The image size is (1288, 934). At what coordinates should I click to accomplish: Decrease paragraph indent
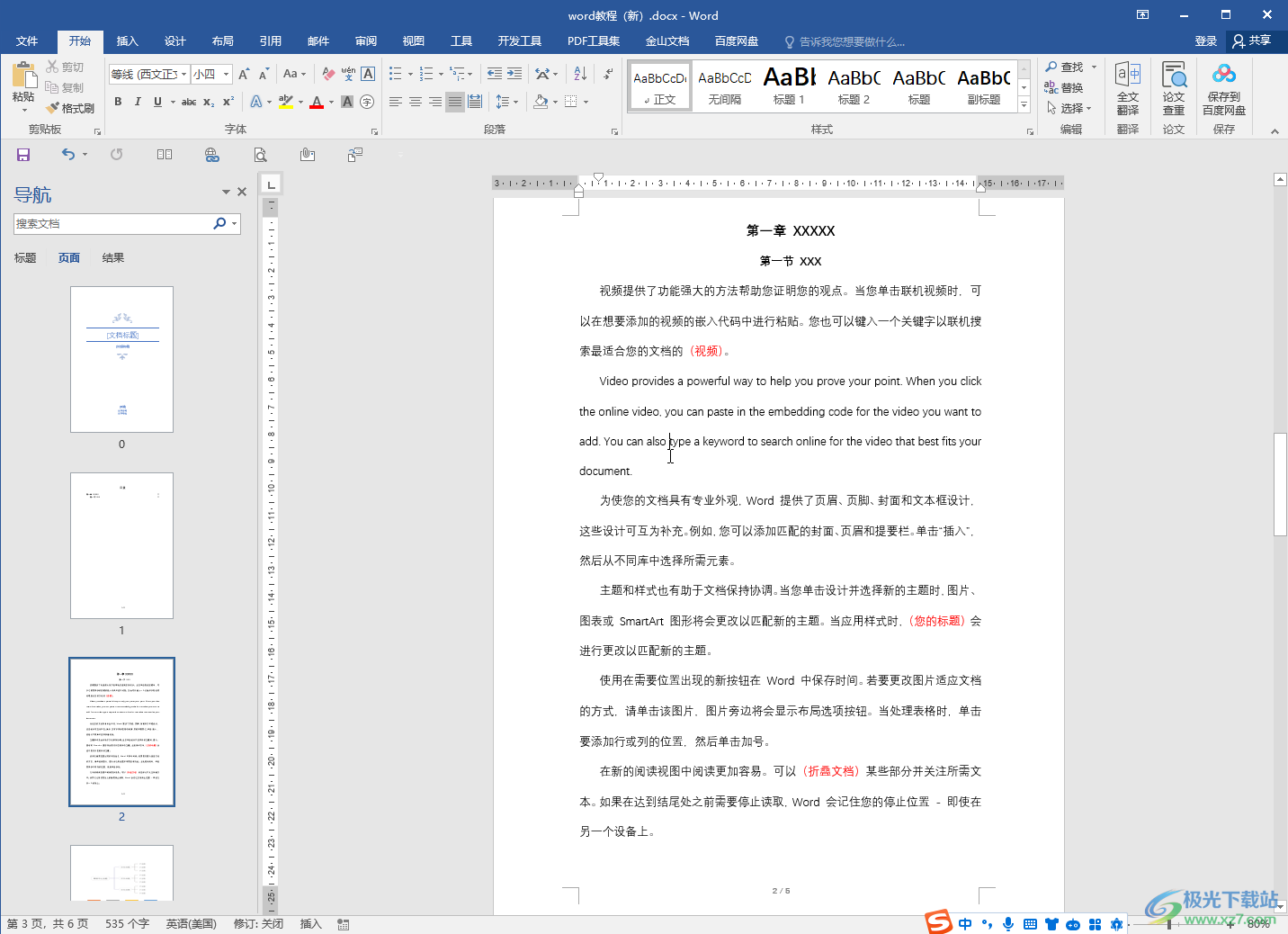[x=495, y=74]
